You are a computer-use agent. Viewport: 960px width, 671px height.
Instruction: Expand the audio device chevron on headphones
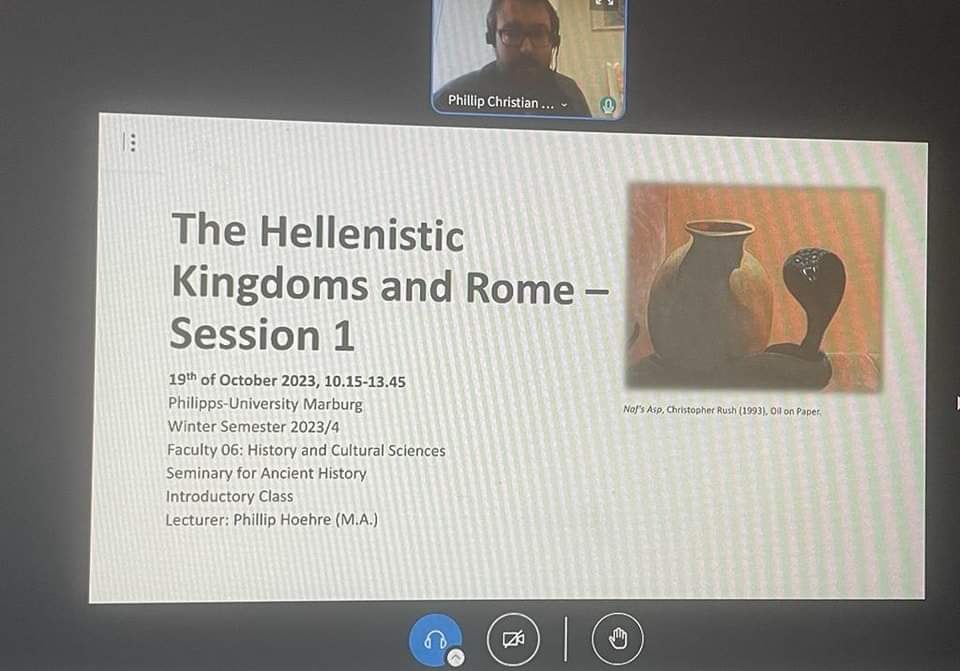(x=455, y=657)
